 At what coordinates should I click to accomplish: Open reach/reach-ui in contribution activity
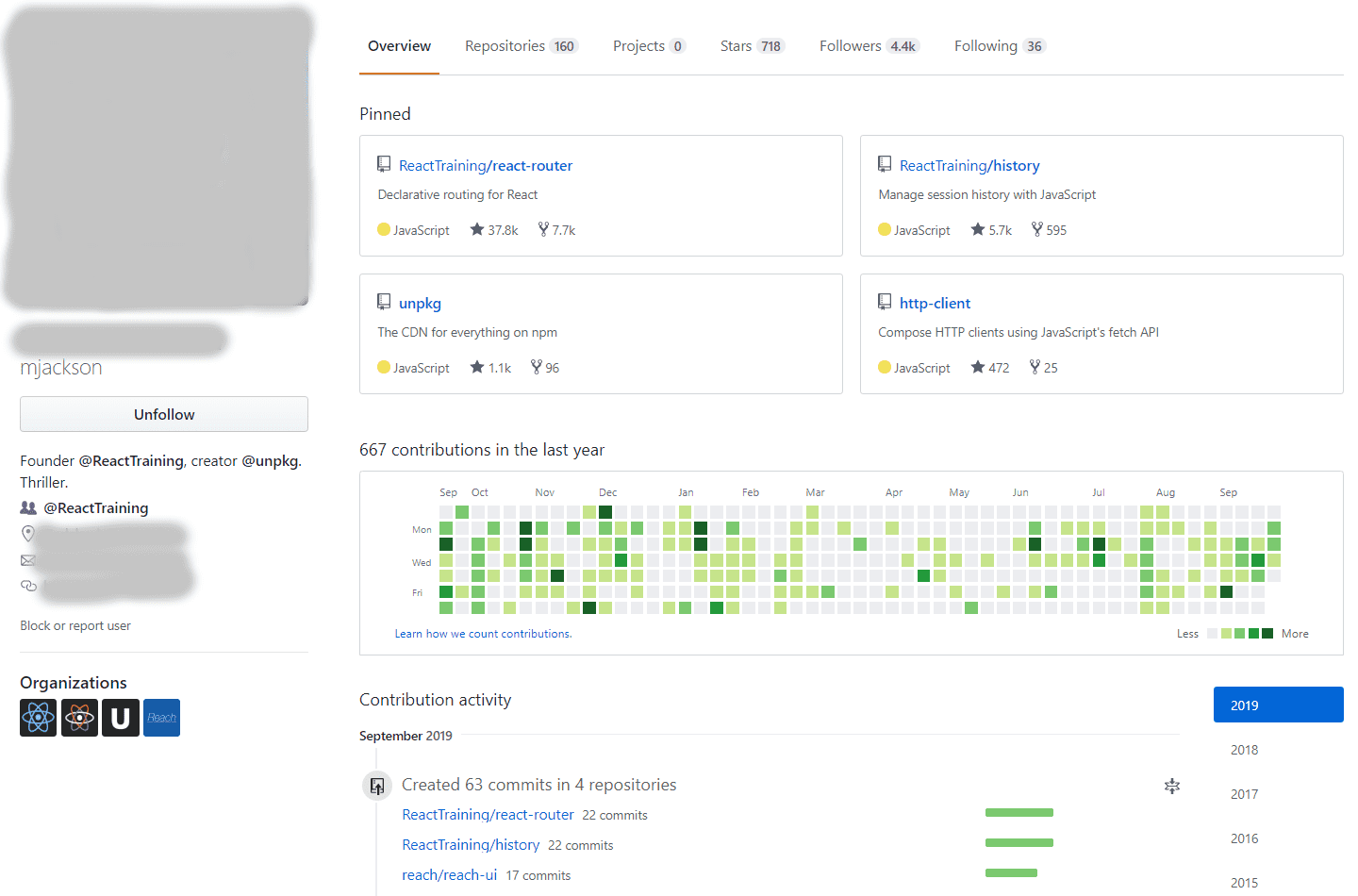point(449,874)
